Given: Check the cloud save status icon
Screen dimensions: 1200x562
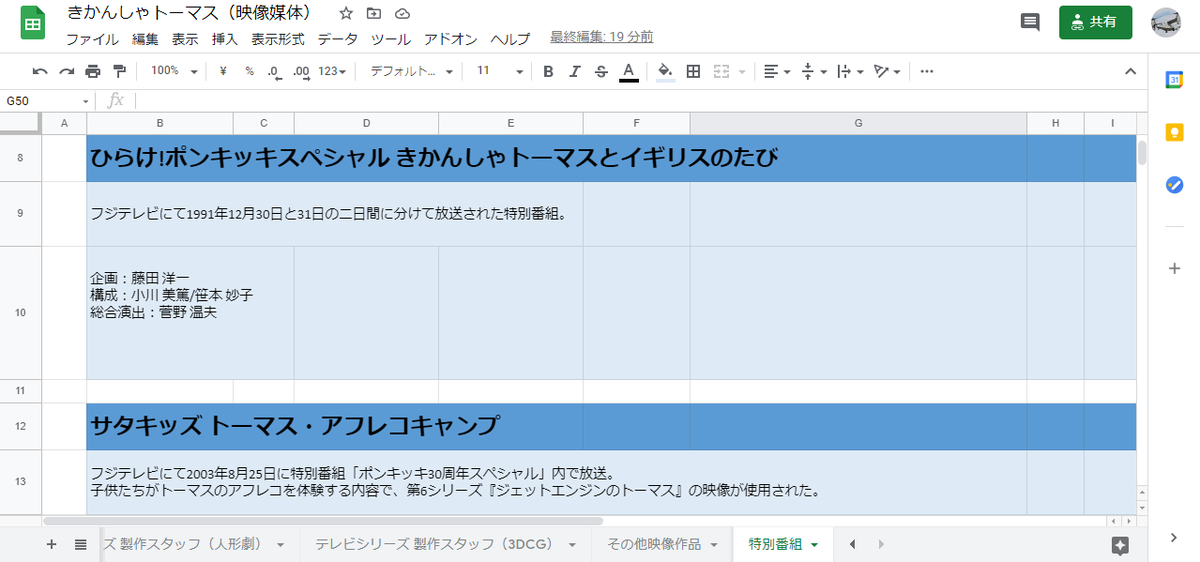Looking at the screenshot, I should pyautogui.click(x=402, y=14).
